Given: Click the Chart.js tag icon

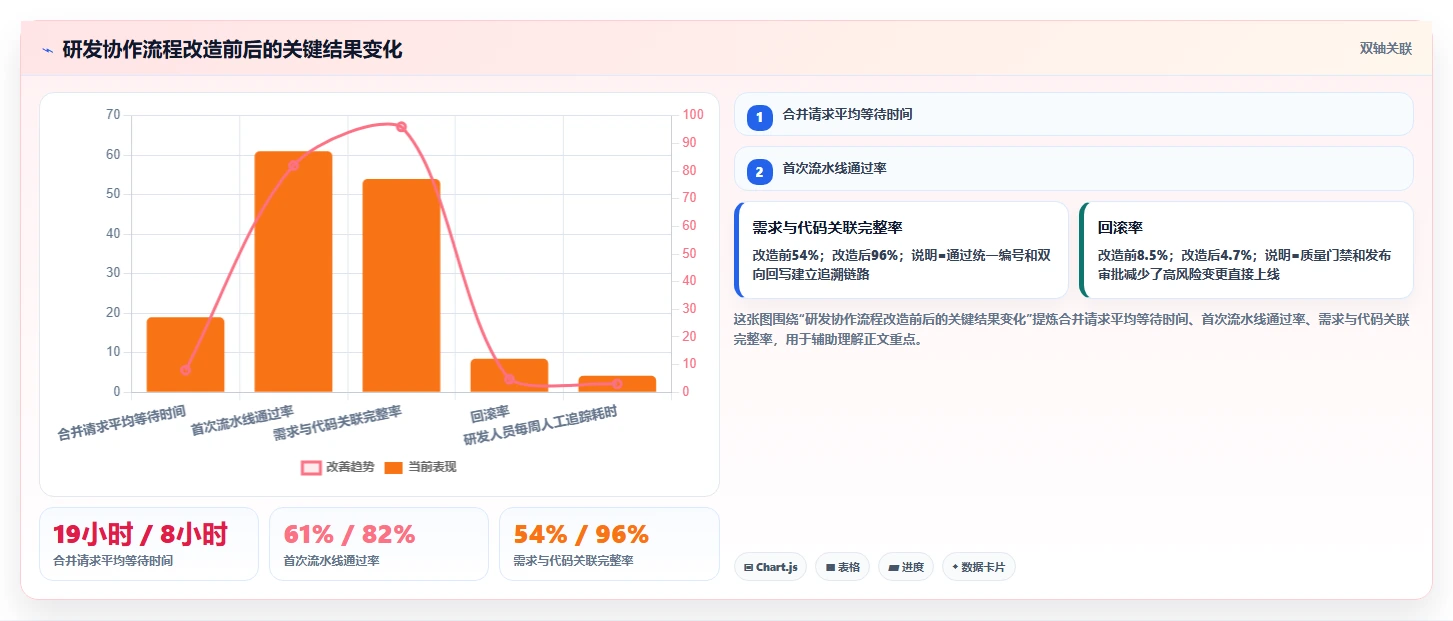Looking at the screenshot, I should (x=748, y=567).
